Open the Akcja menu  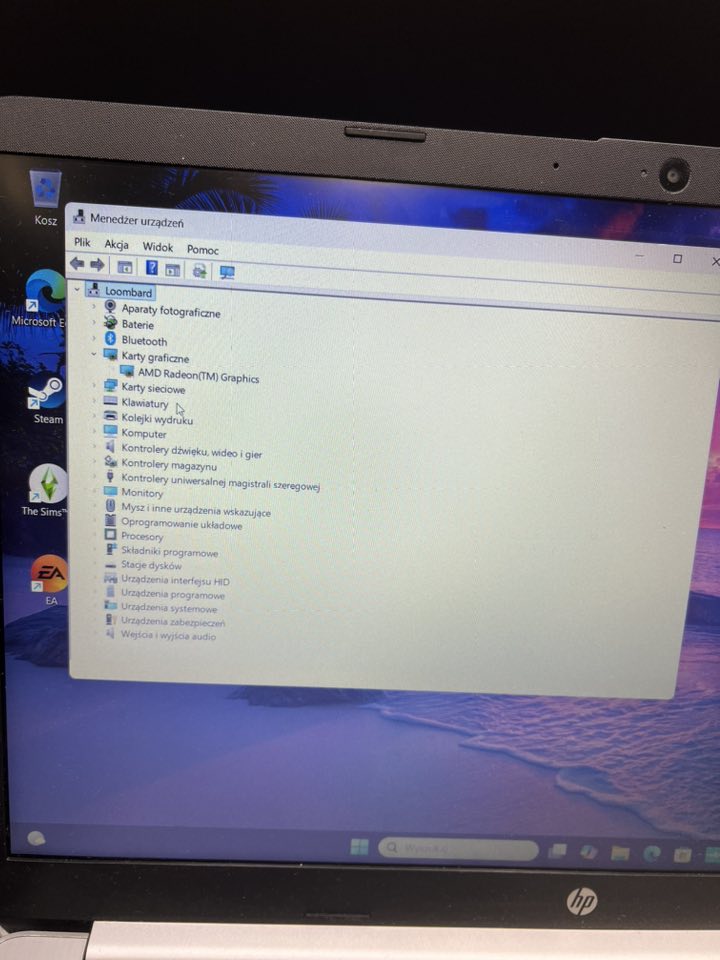tap(116, 245)
